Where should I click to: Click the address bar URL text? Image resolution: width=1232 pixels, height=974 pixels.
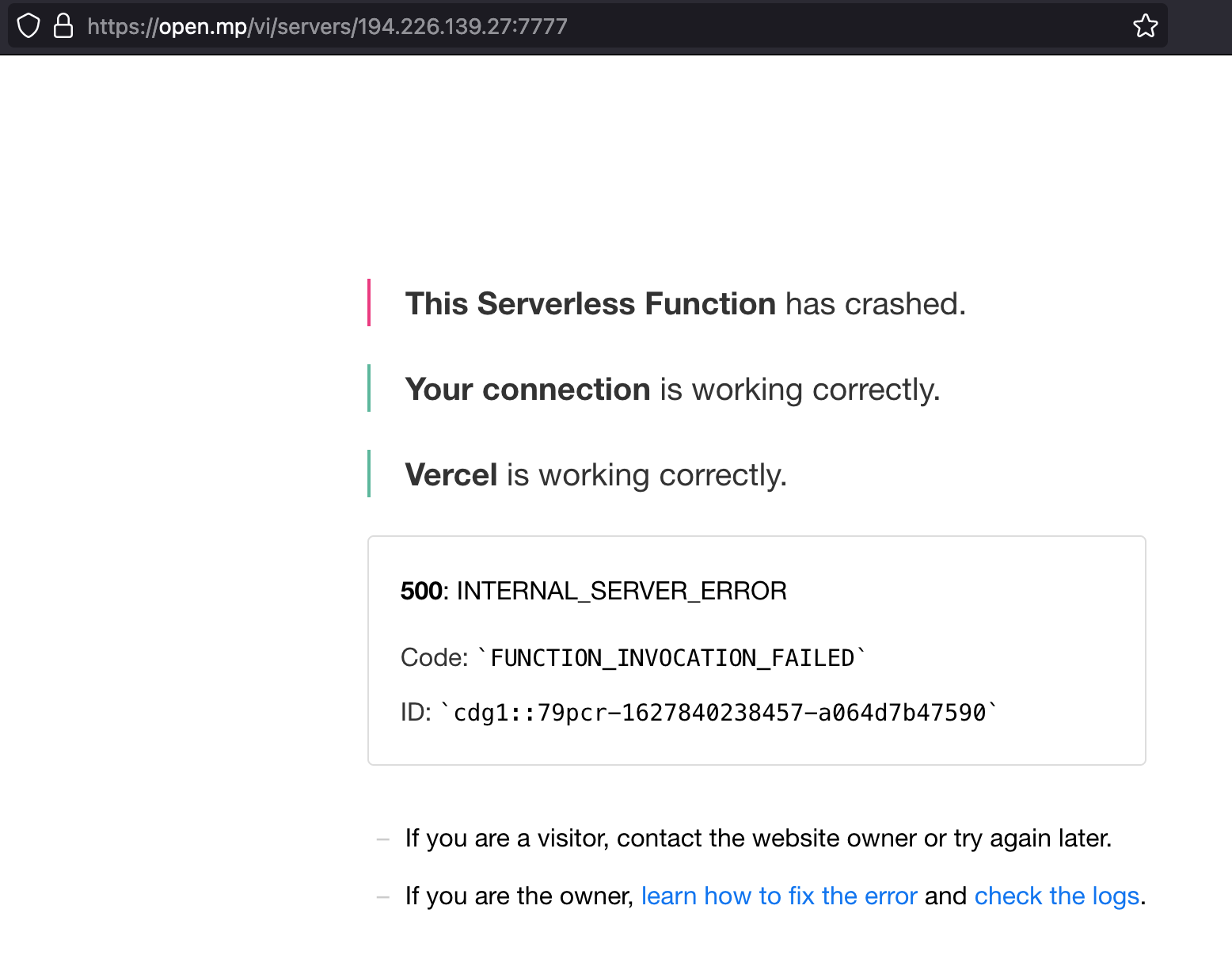[327, 26]
